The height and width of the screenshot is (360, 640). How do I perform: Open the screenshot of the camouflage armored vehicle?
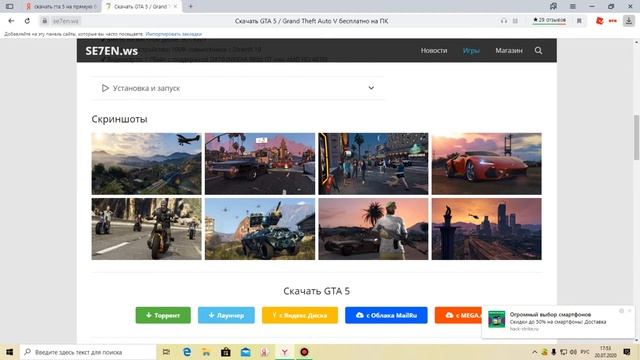(x=260, y=229)
